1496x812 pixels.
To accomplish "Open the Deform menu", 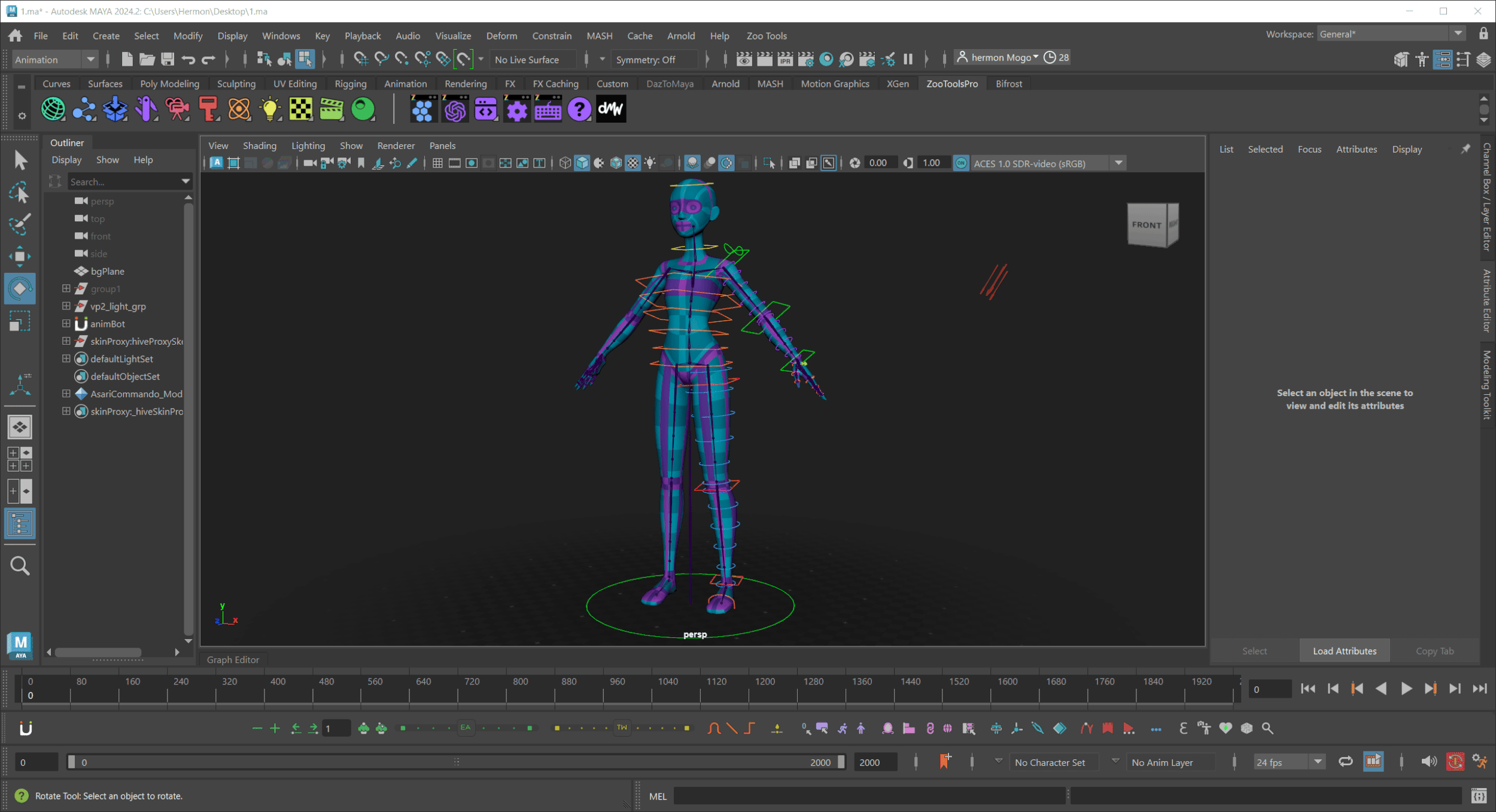I will click(501, 35).
